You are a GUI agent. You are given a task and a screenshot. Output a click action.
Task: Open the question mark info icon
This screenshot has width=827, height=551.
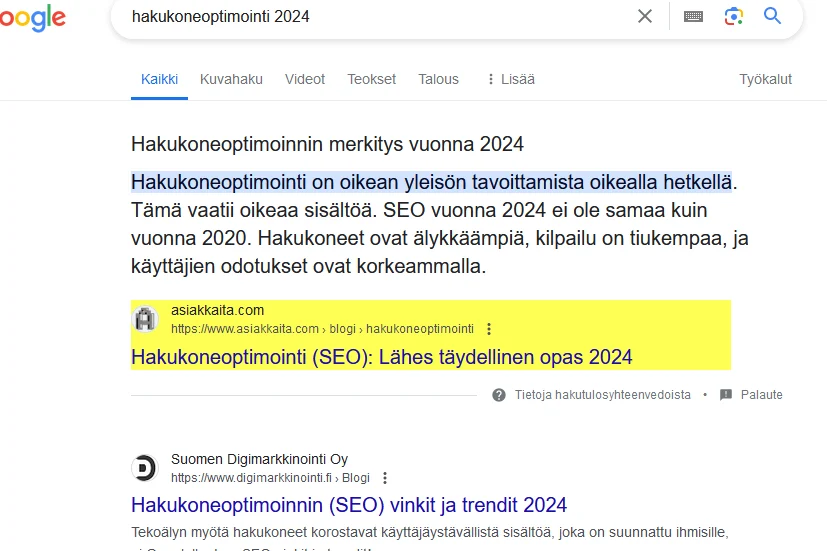pyautogui.click(x=499, y=395)
